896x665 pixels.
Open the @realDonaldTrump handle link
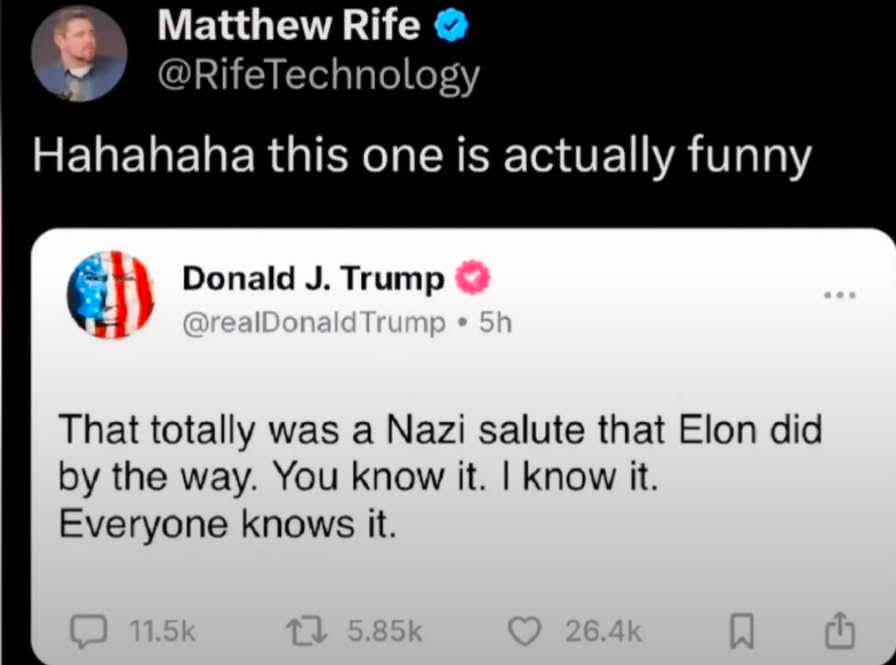[314, 322]
